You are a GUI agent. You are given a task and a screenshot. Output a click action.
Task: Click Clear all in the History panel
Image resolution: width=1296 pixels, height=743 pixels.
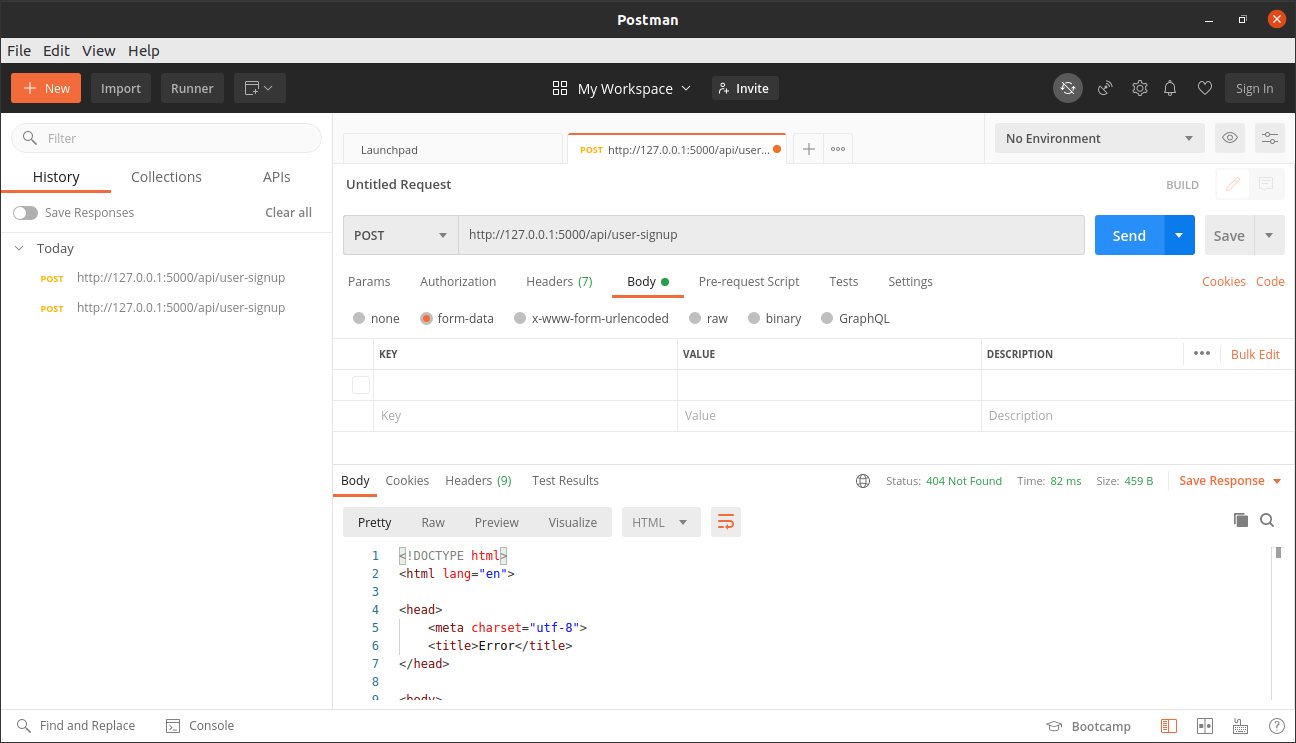click(288, 212)
